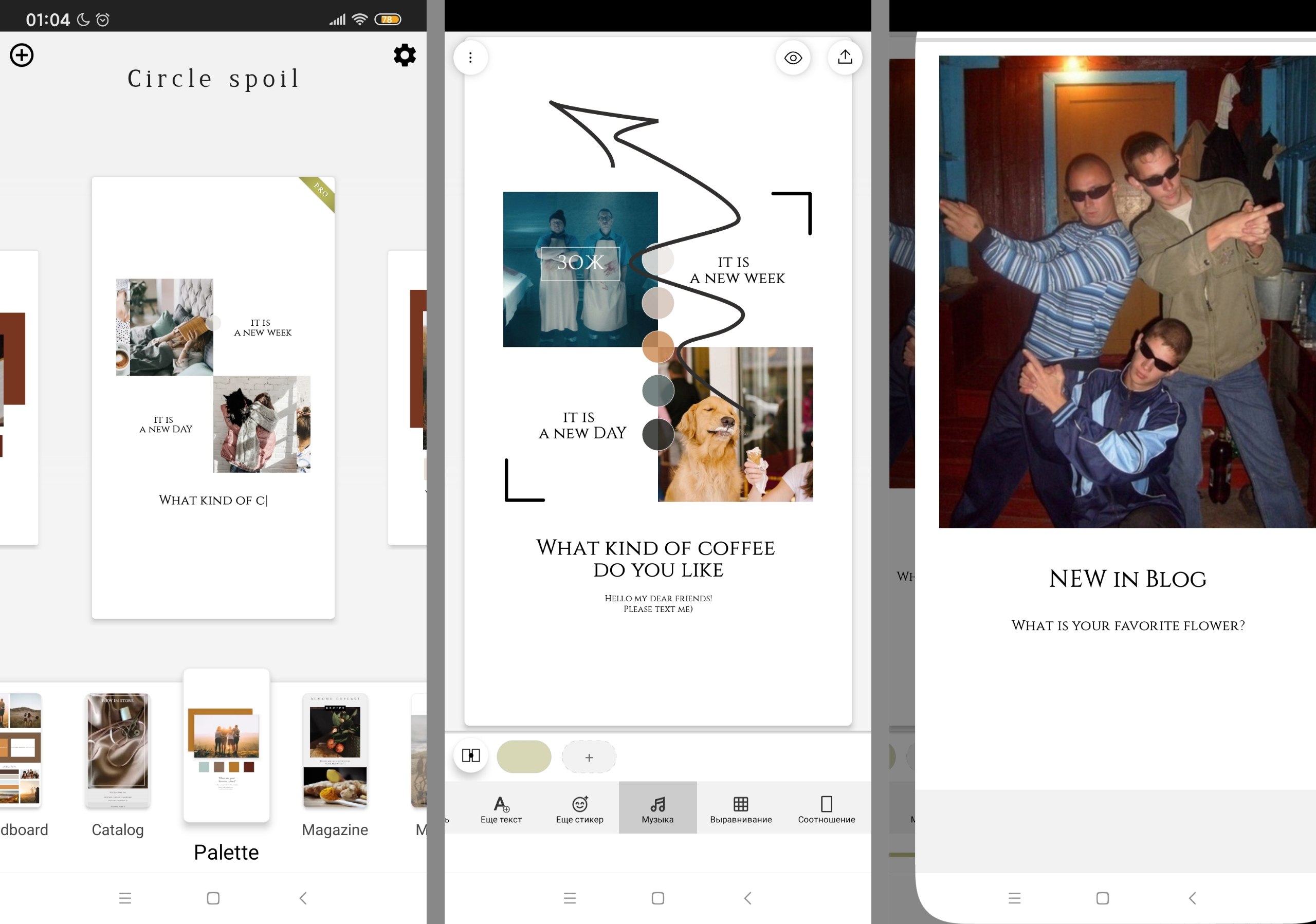The height and width of the screenshot is (924, 1316).
Task: Open the page layout compare icon
Action: tap(470, 755)
